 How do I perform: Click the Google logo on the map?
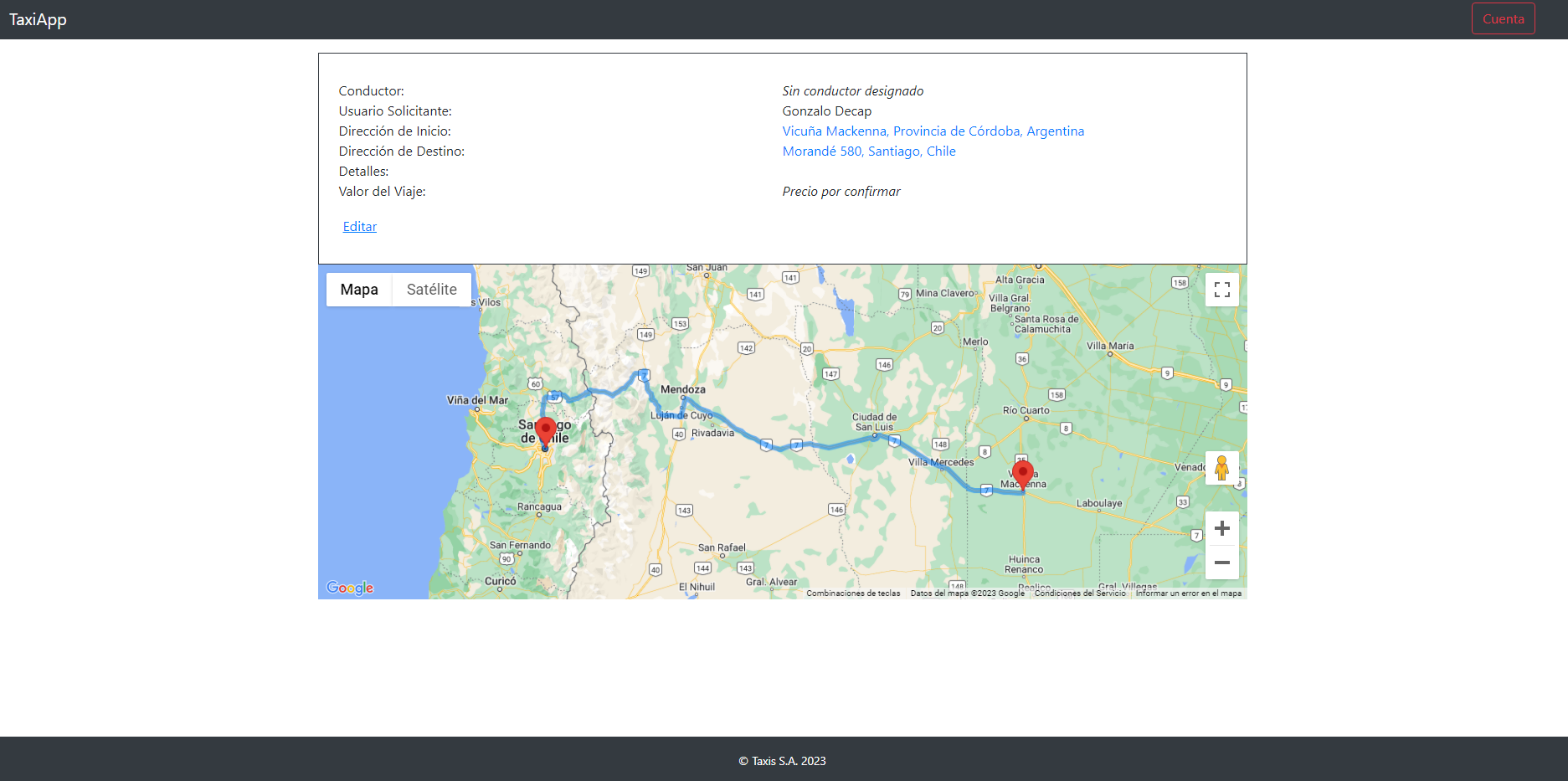pos(350,588)
